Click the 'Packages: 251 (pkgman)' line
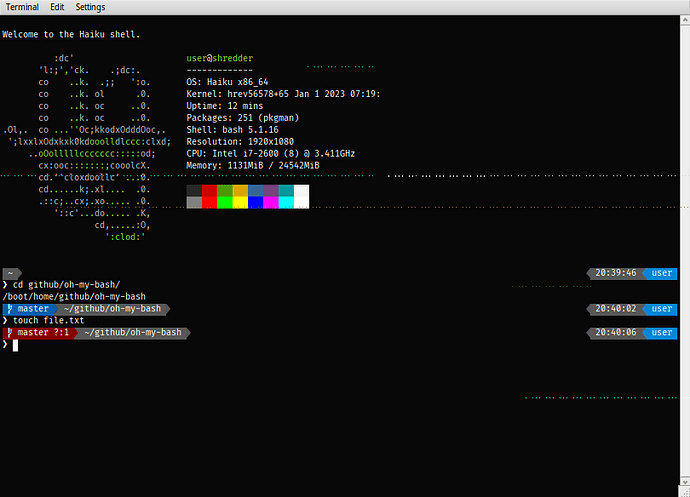The height and width of the screenshot is (497, 690). 242,118
